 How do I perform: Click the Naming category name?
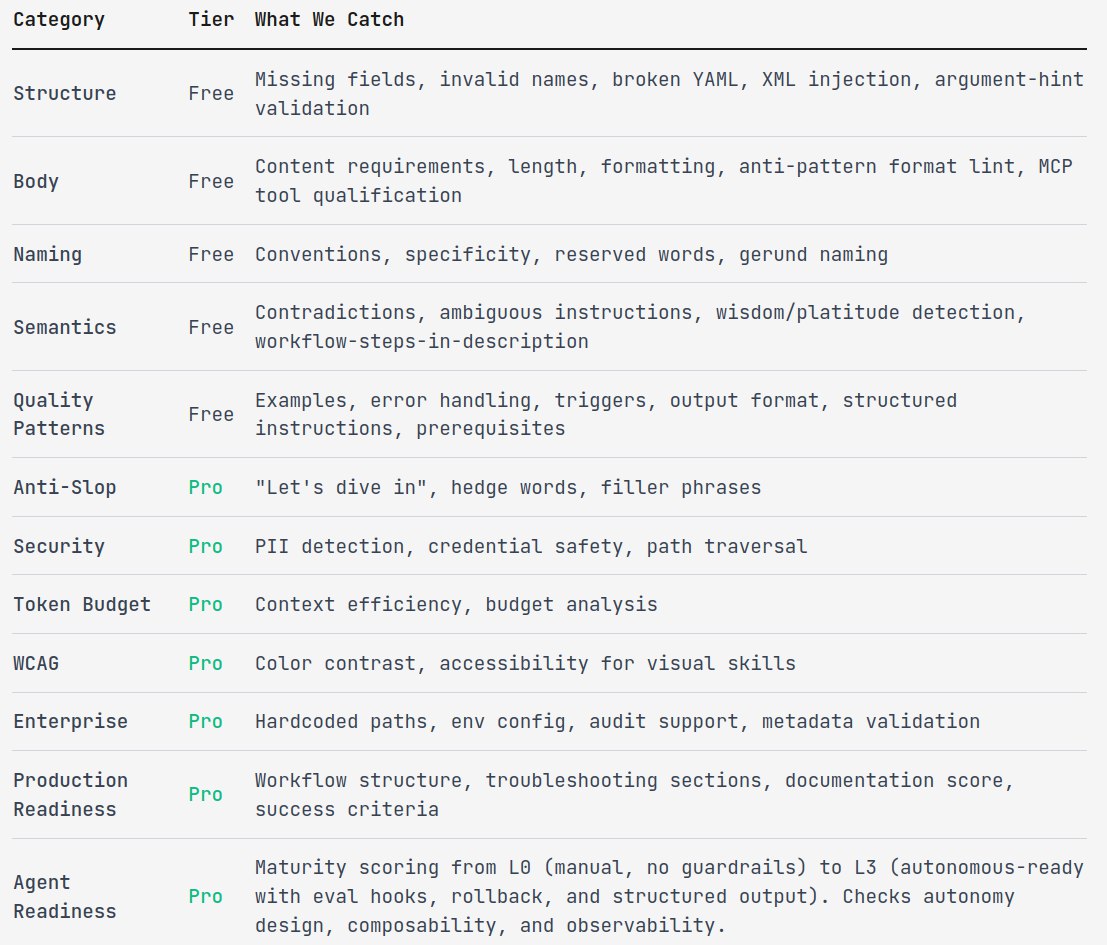pos(47,254)
